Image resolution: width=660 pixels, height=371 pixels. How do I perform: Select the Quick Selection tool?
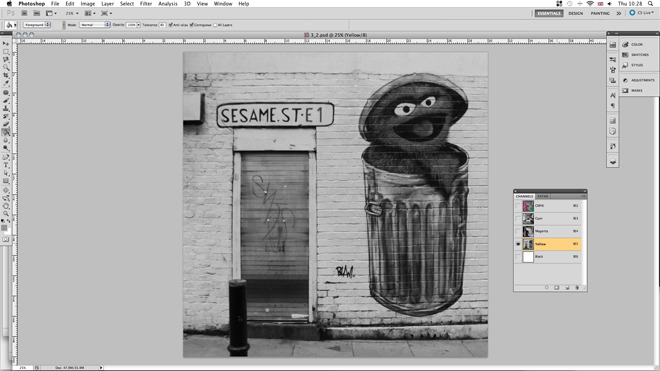tap(6, 67)
